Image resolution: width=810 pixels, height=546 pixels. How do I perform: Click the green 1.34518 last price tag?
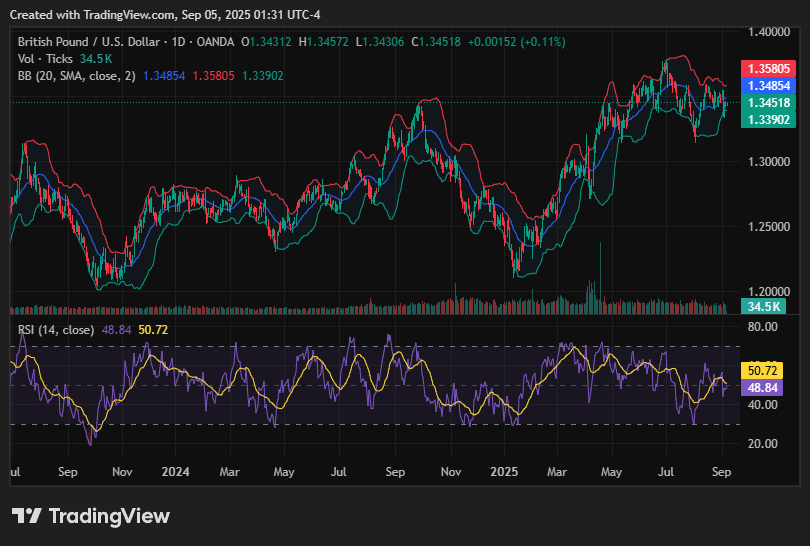768,103
